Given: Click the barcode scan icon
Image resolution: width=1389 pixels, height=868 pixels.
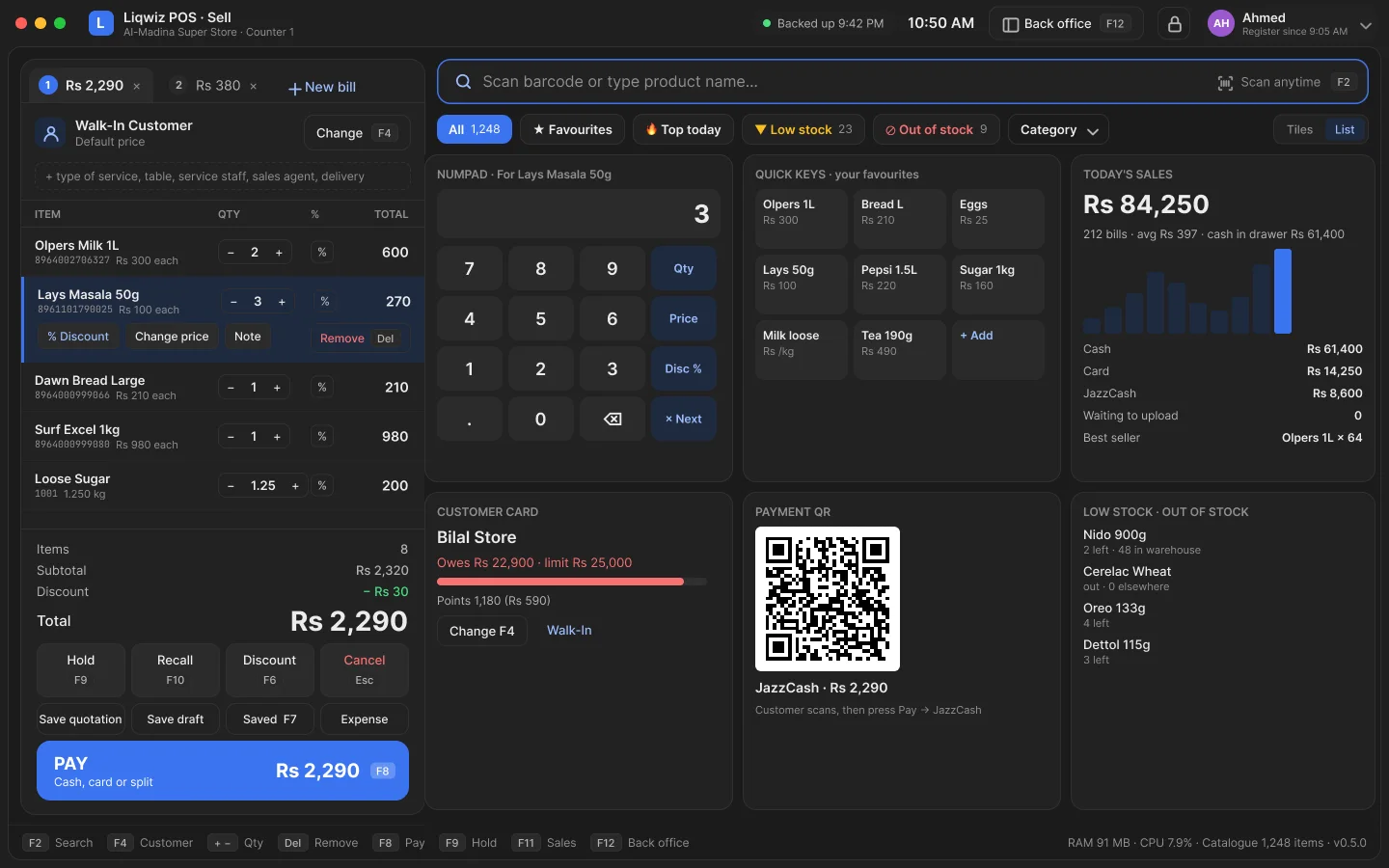Looking at the screenshot, I should [x=1225, y=83].
